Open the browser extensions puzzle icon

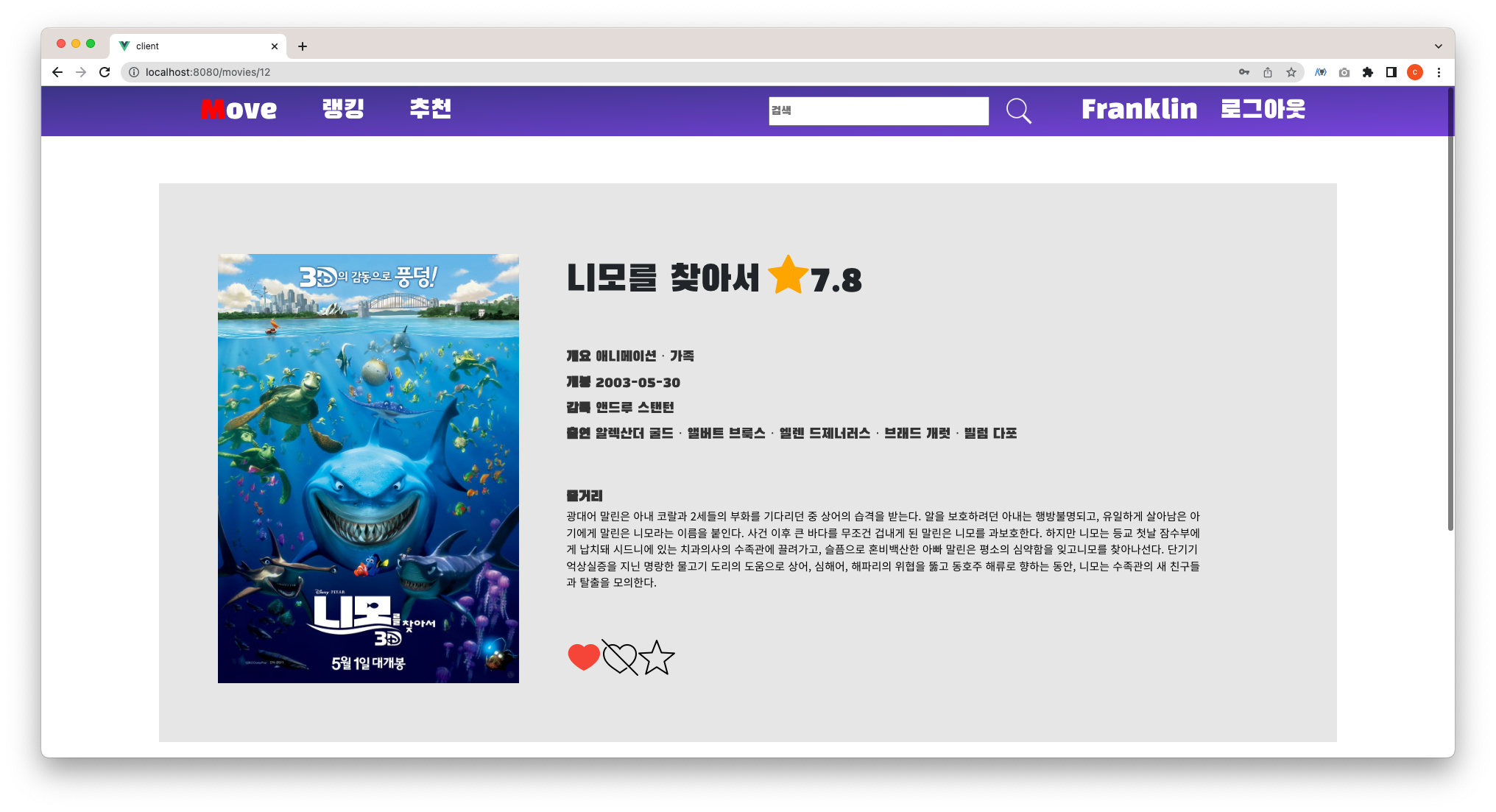pyautogui.click(x=1368, y=72)
